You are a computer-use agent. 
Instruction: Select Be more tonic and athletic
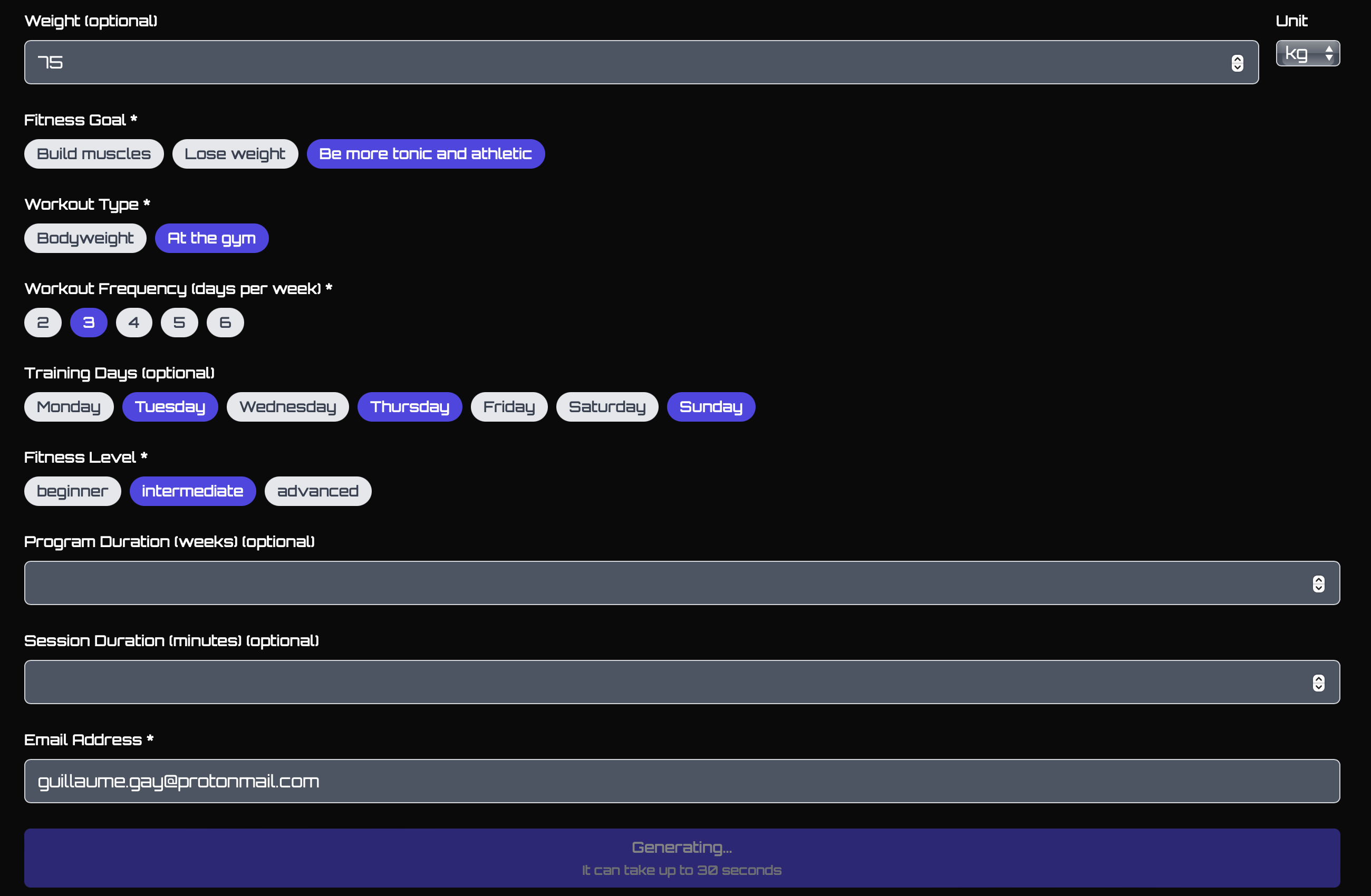pyautogui.click(x=425, y=154)
